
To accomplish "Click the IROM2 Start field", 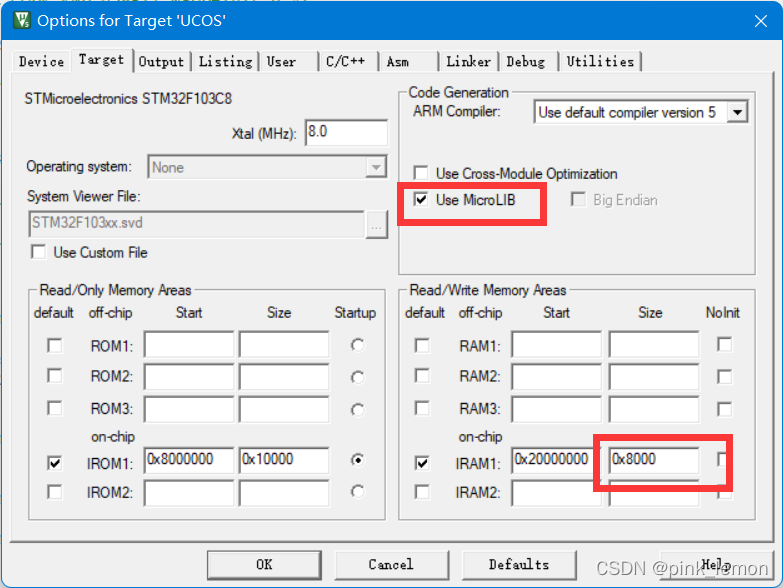I will pyautogui.click(x=189, y=493).
